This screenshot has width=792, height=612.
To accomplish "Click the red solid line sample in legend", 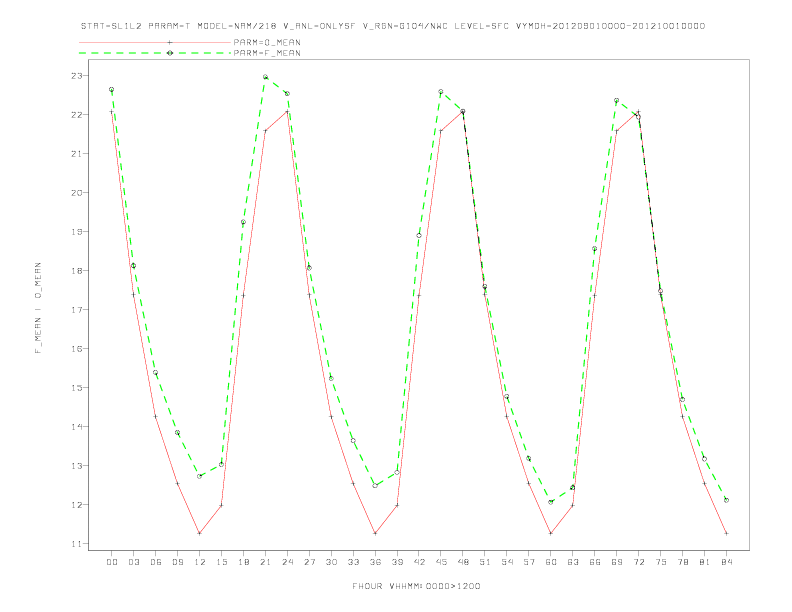I will tap(155, 42).
